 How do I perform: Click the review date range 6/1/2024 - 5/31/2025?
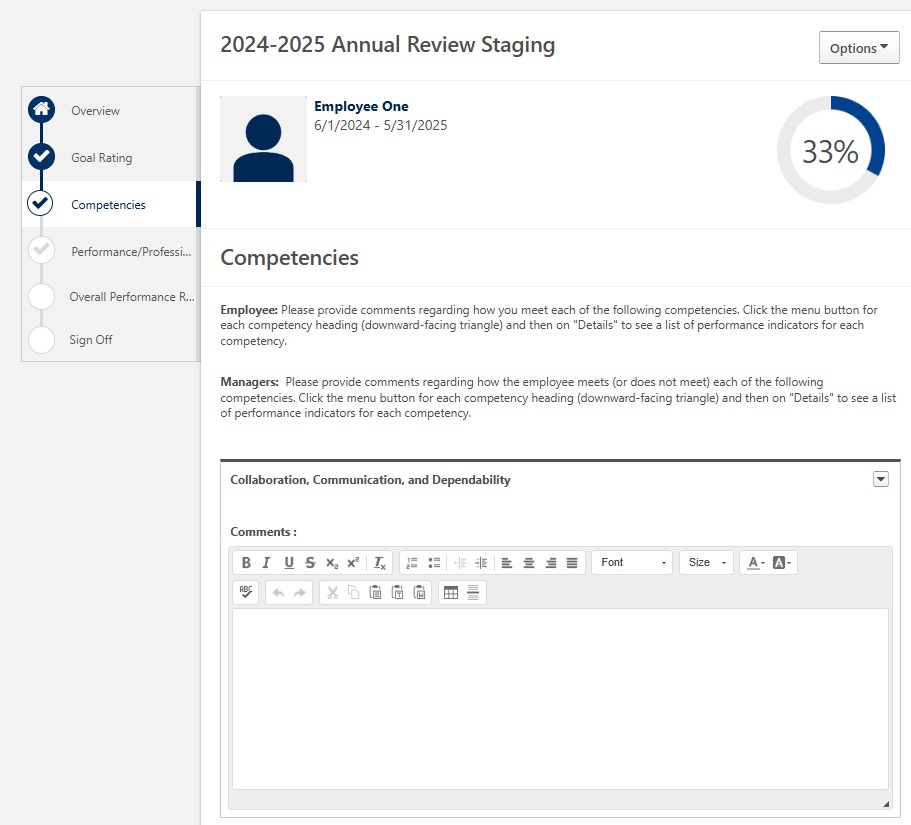[x=381, y=125]
